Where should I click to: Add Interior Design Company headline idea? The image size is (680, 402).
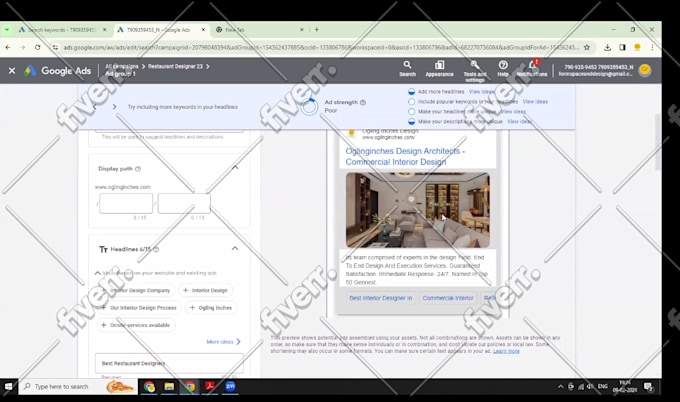(x=136, y=290)
